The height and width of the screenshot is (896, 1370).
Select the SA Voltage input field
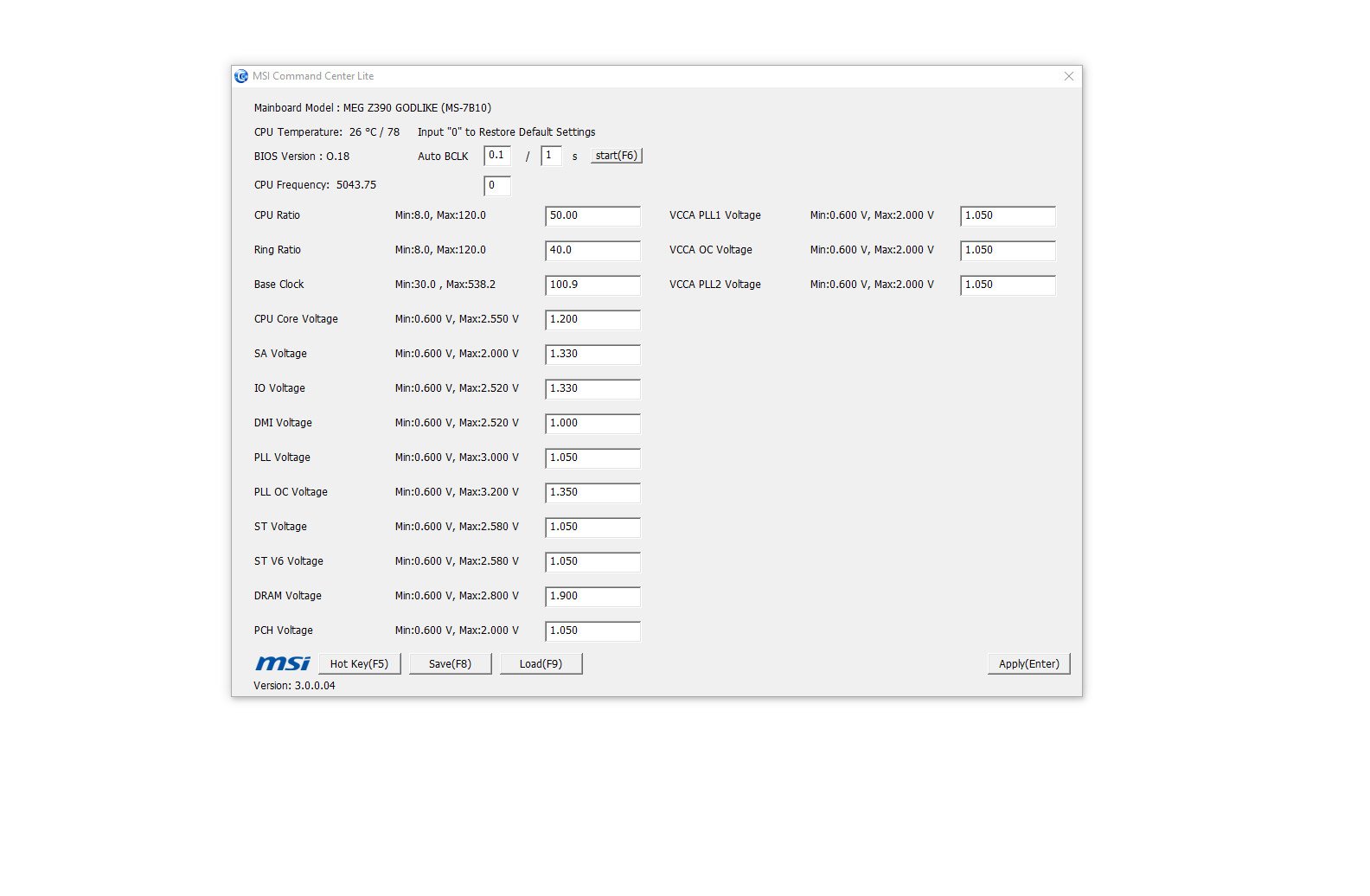click(x=593, y=355)
